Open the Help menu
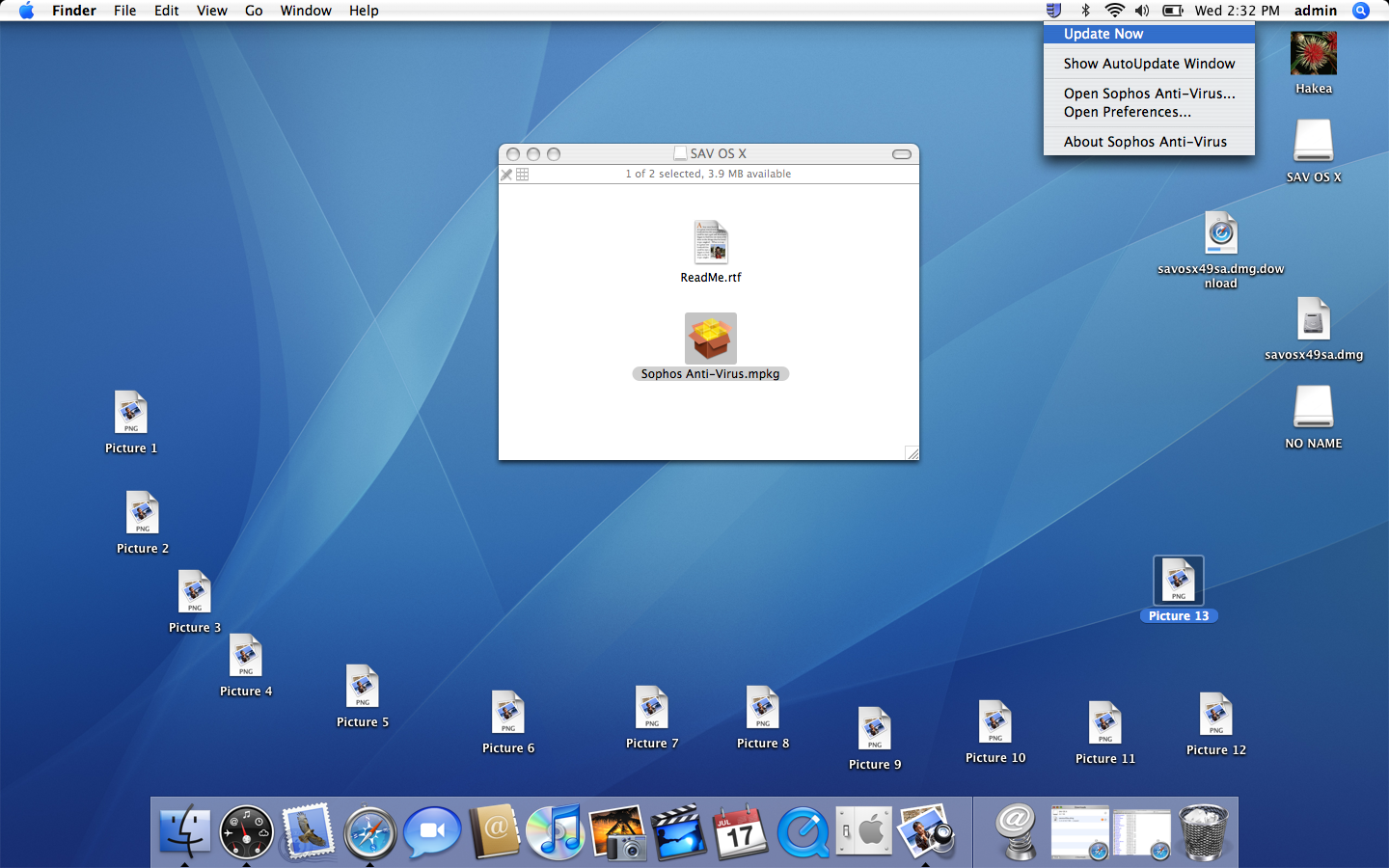The height and width of the screenshot is (868, 1389). (364, 11)
